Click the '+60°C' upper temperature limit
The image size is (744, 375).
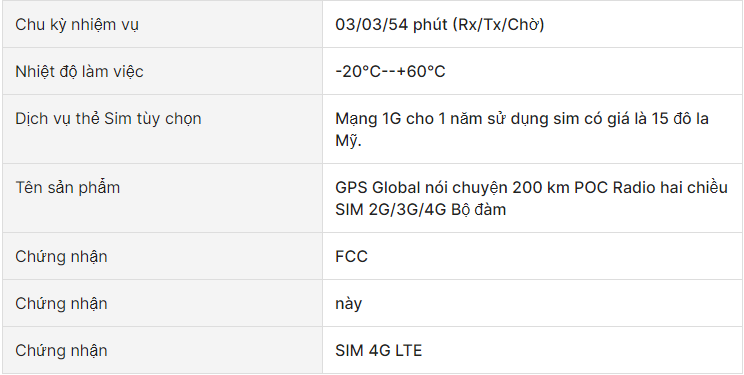click(421, 71)
